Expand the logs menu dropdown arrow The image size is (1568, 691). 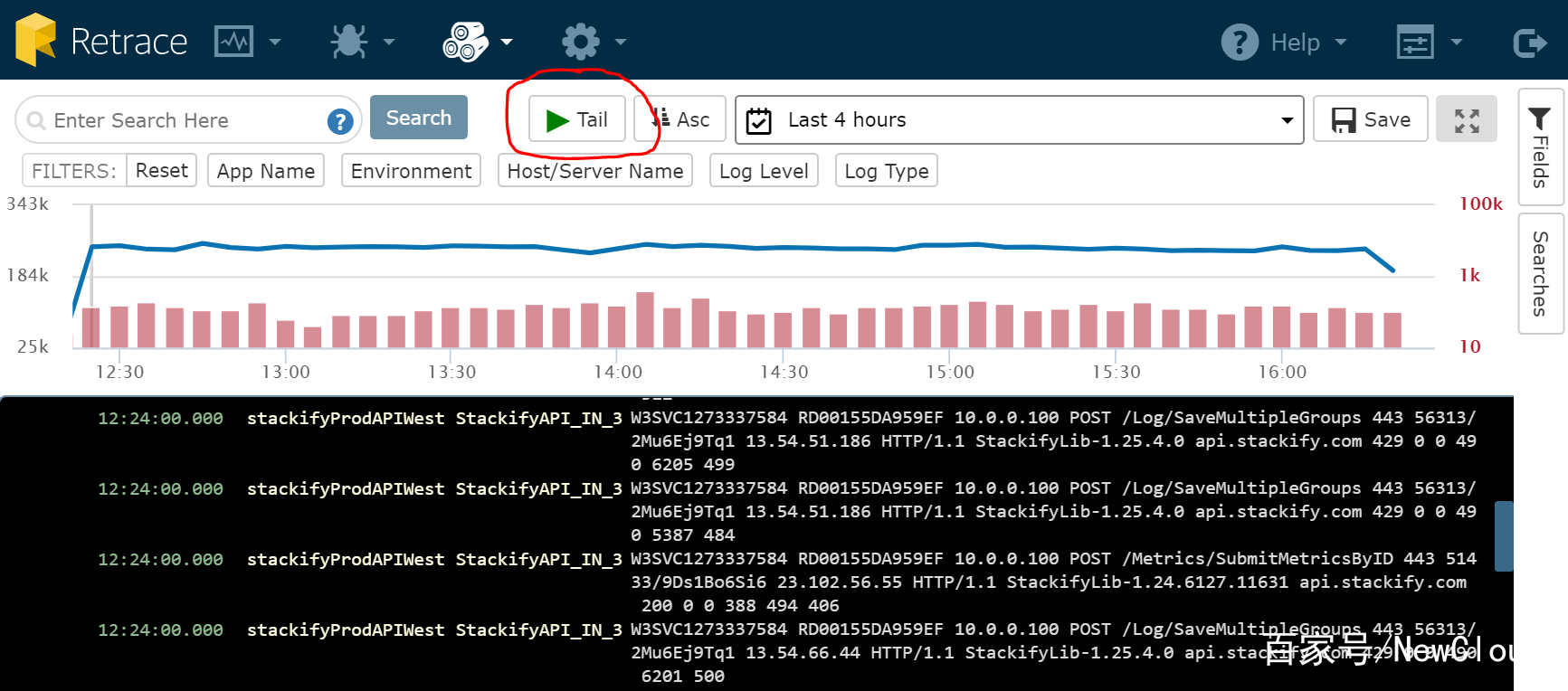507,42
